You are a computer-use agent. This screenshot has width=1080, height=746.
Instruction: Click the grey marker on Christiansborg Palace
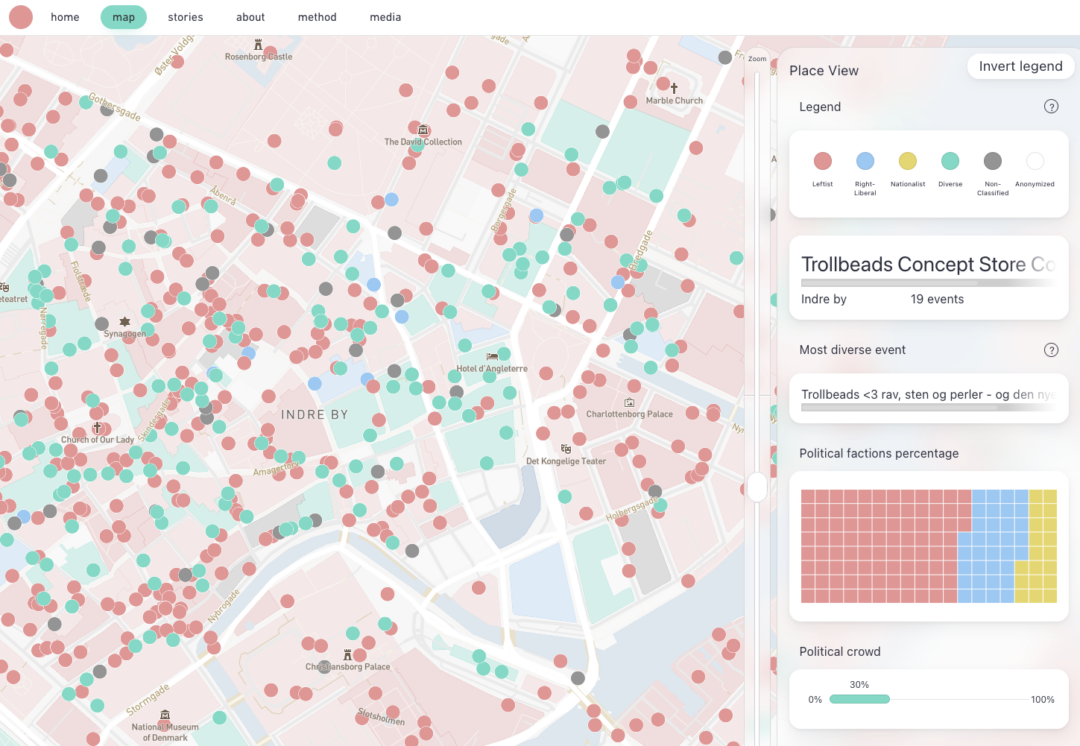(x=324, y=666)
